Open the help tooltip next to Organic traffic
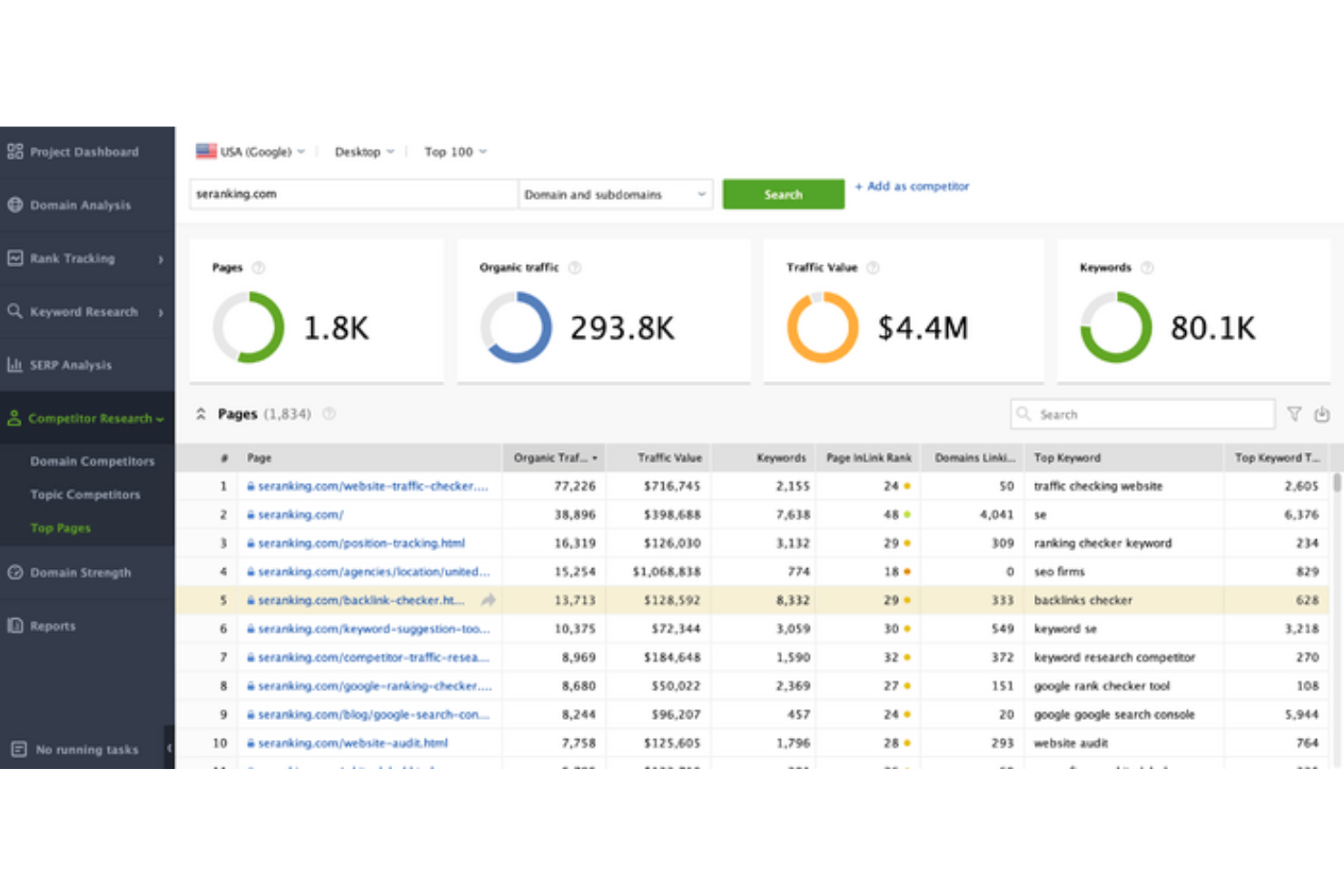Image resolution: width=1344 pixels, height=896 pixels. coord(574,267)
